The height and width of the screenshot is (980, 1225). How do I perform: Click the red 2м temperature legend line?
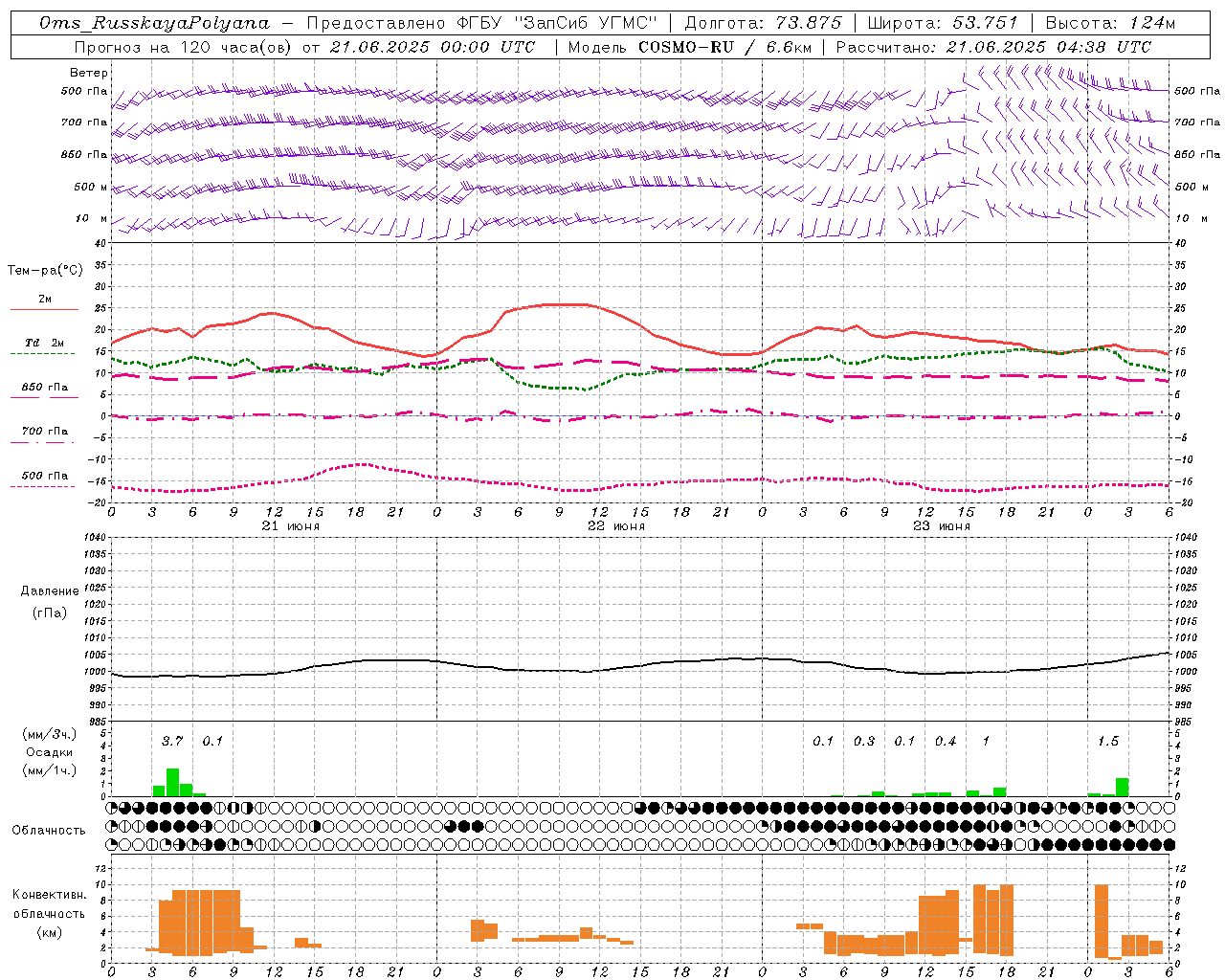[44, 309]
